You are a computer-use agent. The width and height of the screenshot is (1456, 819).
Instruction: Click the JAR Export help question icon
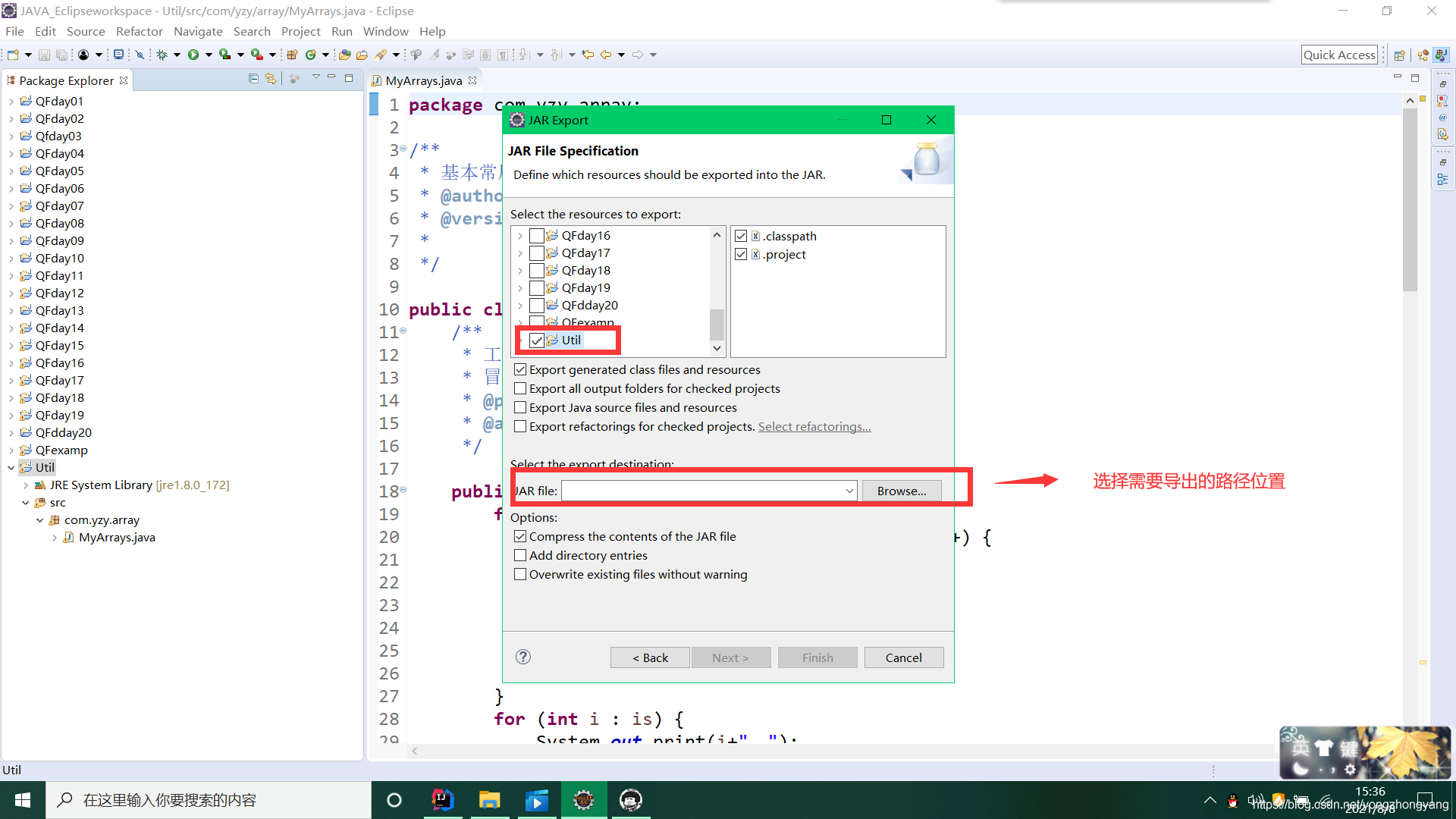tap(523, 657)
